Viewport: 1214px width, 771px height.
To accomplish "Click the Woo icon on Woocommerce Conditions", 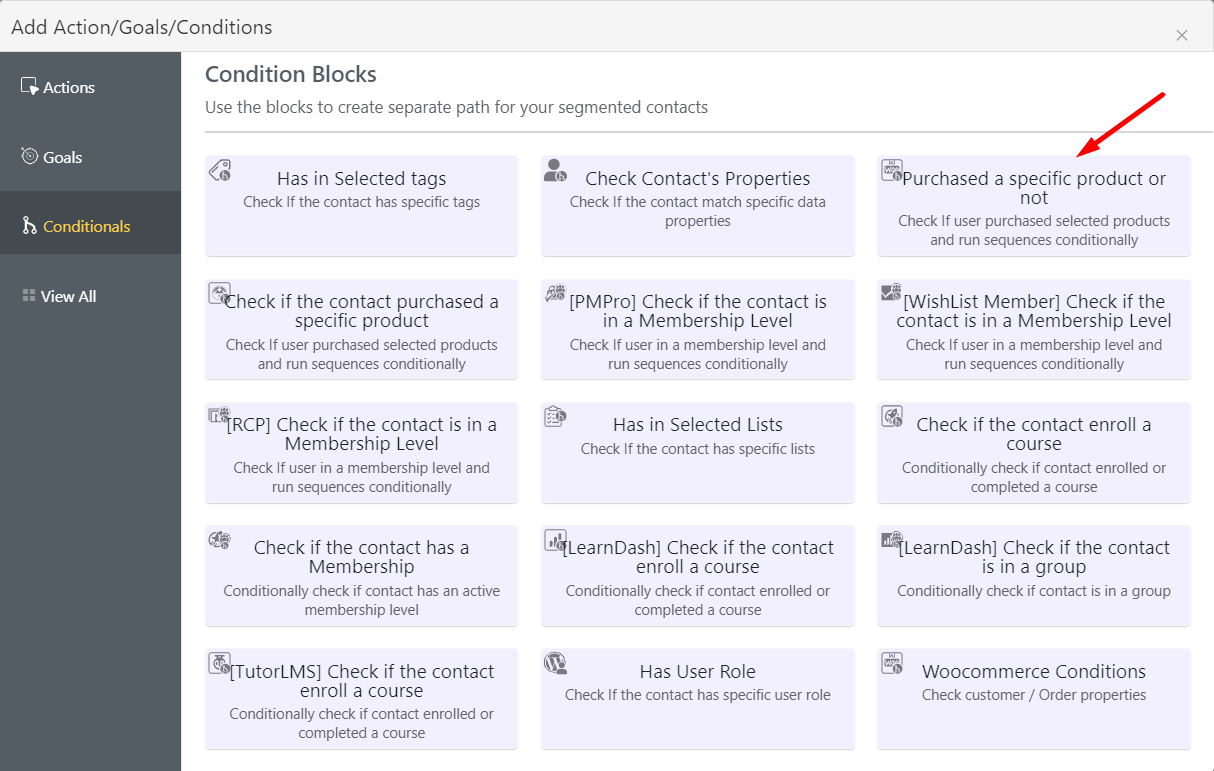I will [892, 663].
